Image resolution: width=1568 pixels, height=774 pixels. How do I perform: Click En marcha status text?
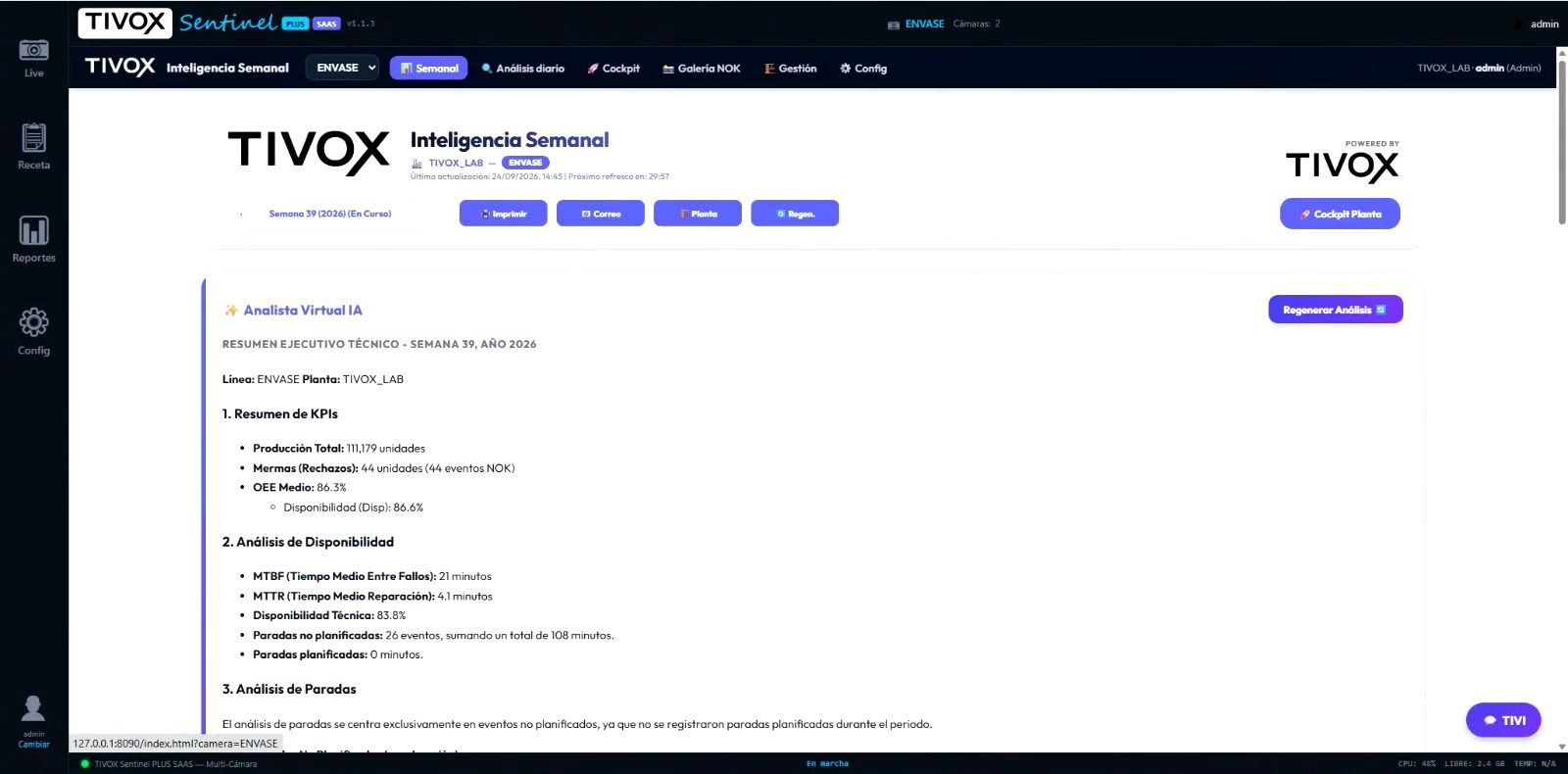(x=827, y=764)
